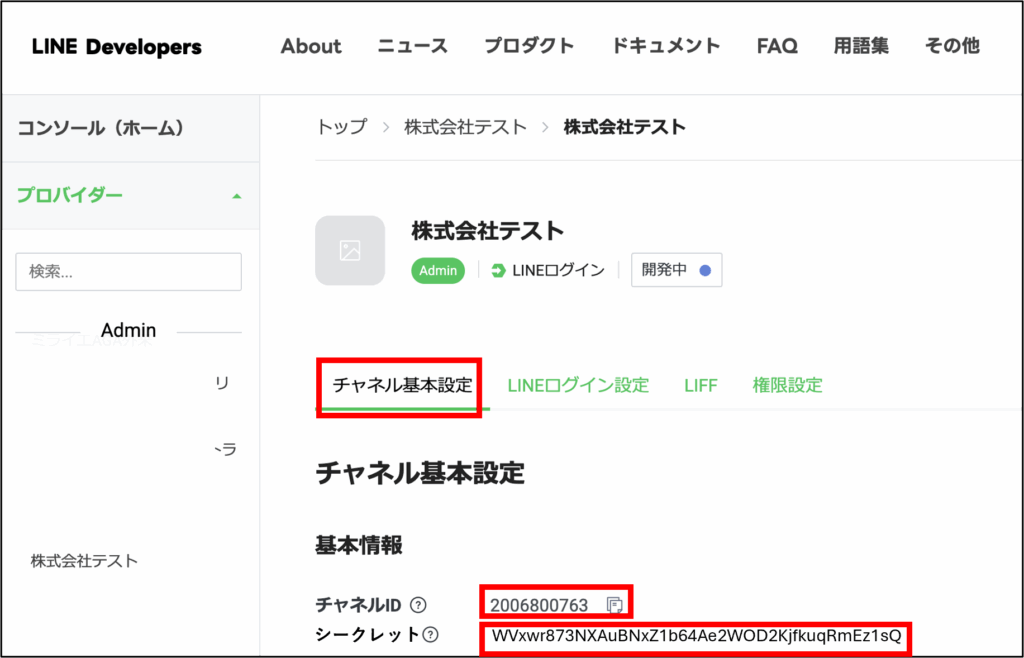Show help for シークレット question icon

(x=430, y=634)
